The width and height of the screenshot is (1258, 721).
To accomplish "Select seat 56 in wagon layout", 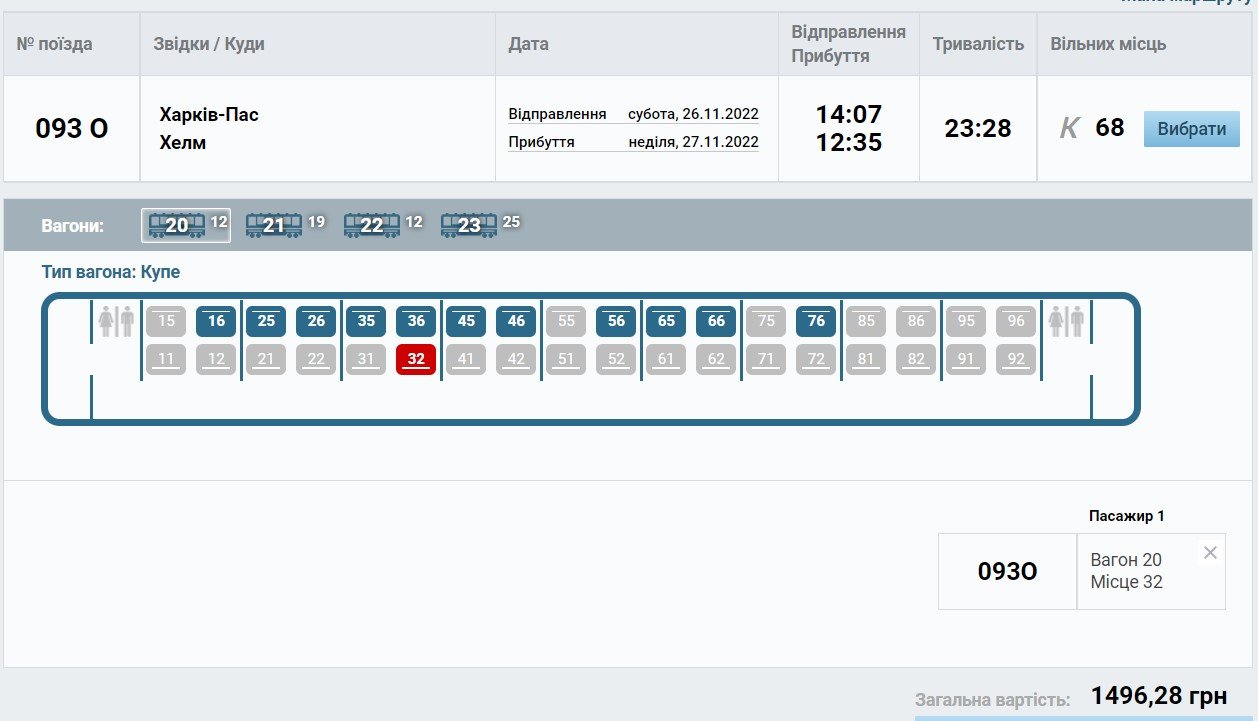I will [616, 321].
